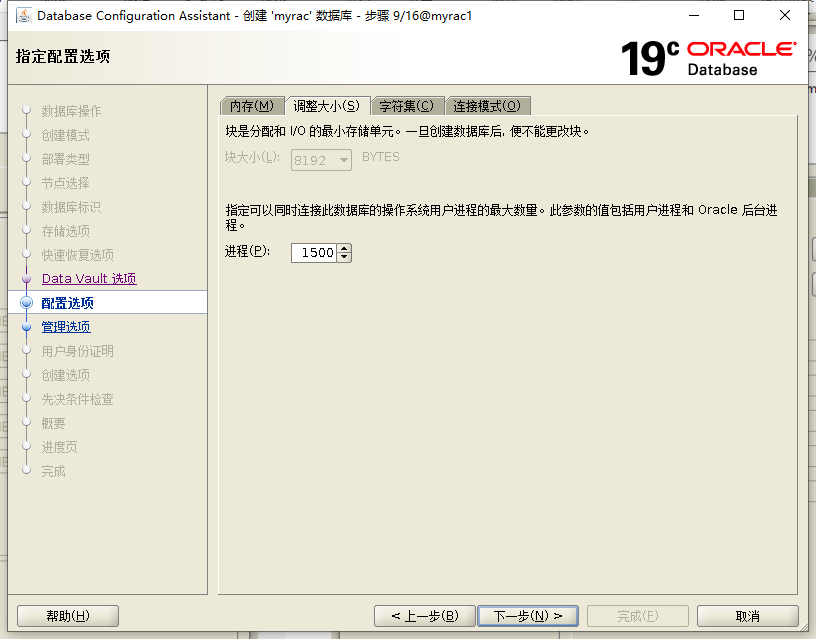This screenshot has height=639, width=816.
Task: Click the BYTES unit label
Action: click(x=381, y=157)
